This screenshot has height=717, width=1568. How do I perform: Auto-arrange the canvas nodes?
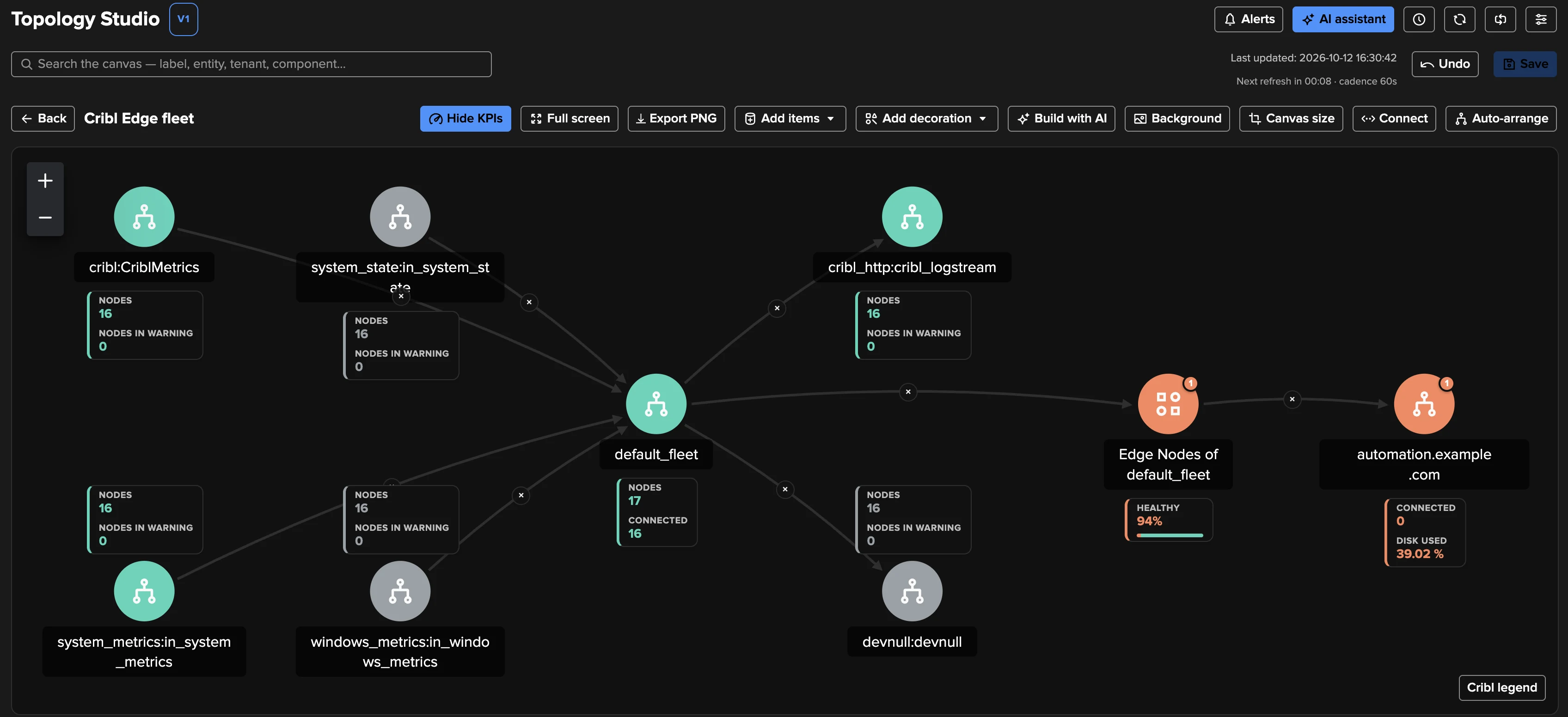pos(1501,119)
